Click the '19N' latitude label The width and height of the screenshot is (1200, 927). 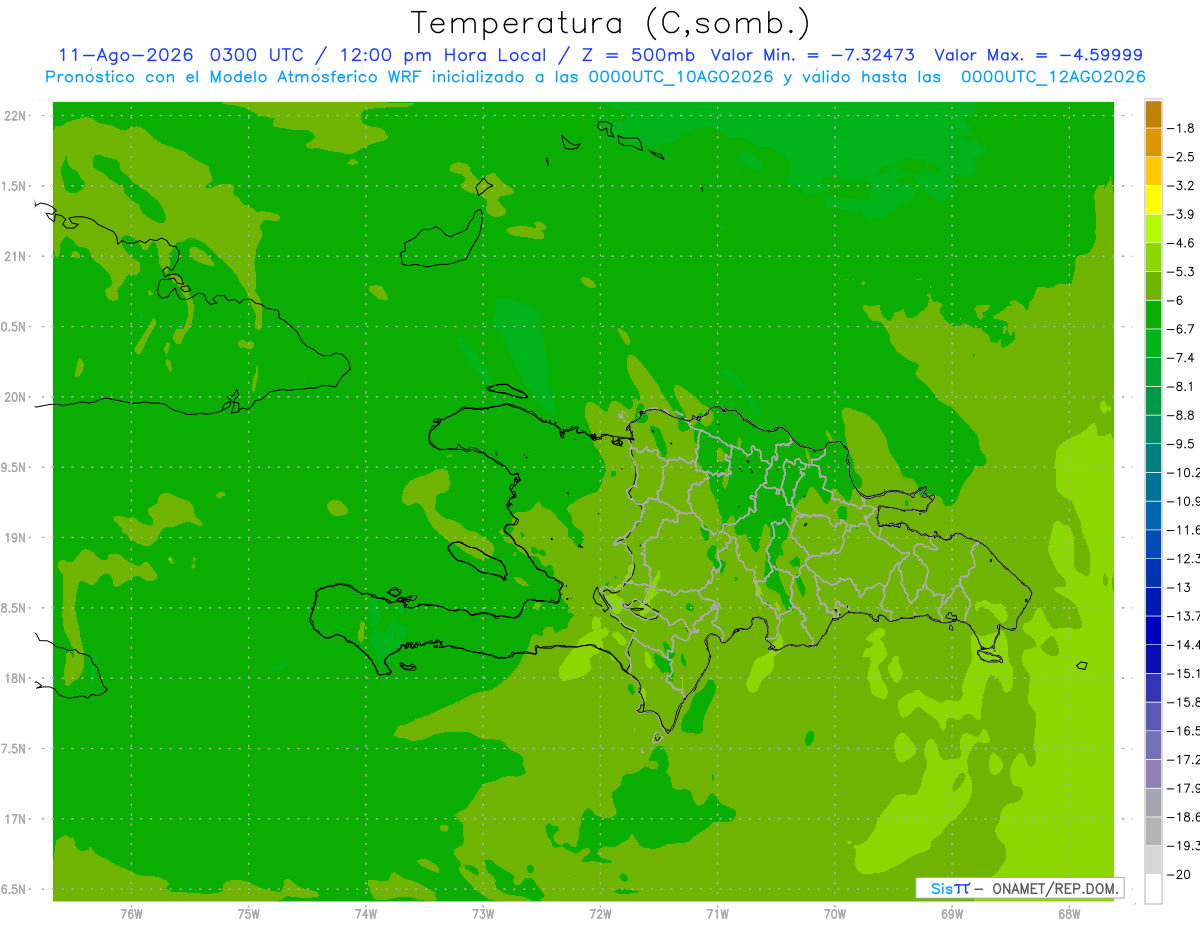17,538
